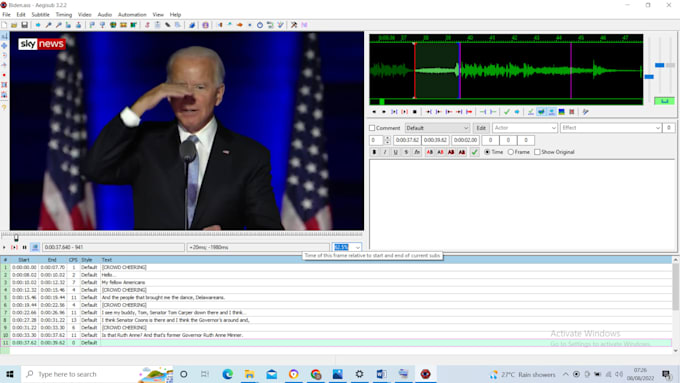Click the audio horizontal zoom vertical slider
Viewport: 680px width, 383px height.
pyautogui.click(x=649, y=77)
